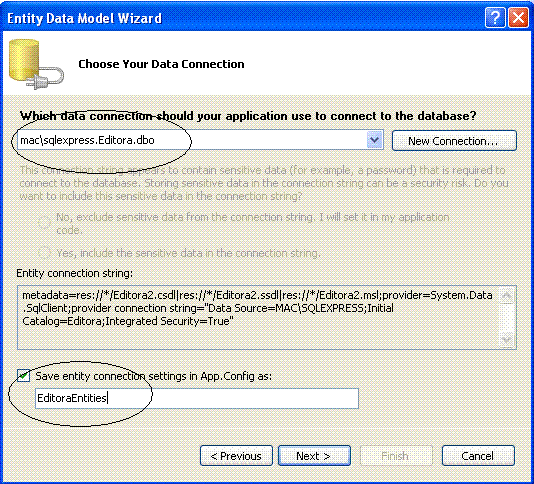Click the EditoraEntities name input field
Screen dimensions: 534x484
(197, 398)
